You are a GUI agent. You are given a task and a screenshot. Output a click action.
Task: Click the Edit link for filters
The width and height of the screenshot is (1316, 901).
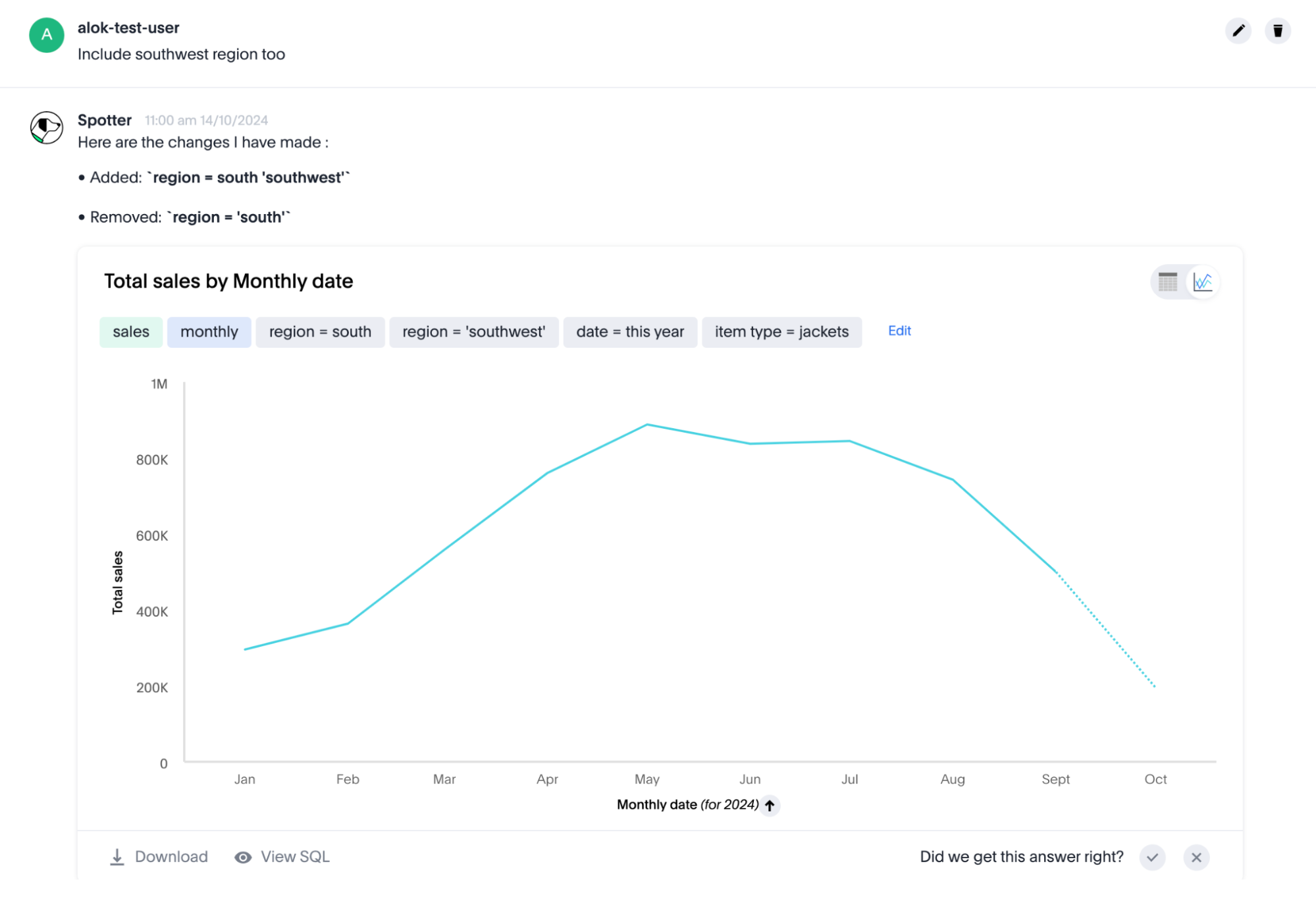898,331
